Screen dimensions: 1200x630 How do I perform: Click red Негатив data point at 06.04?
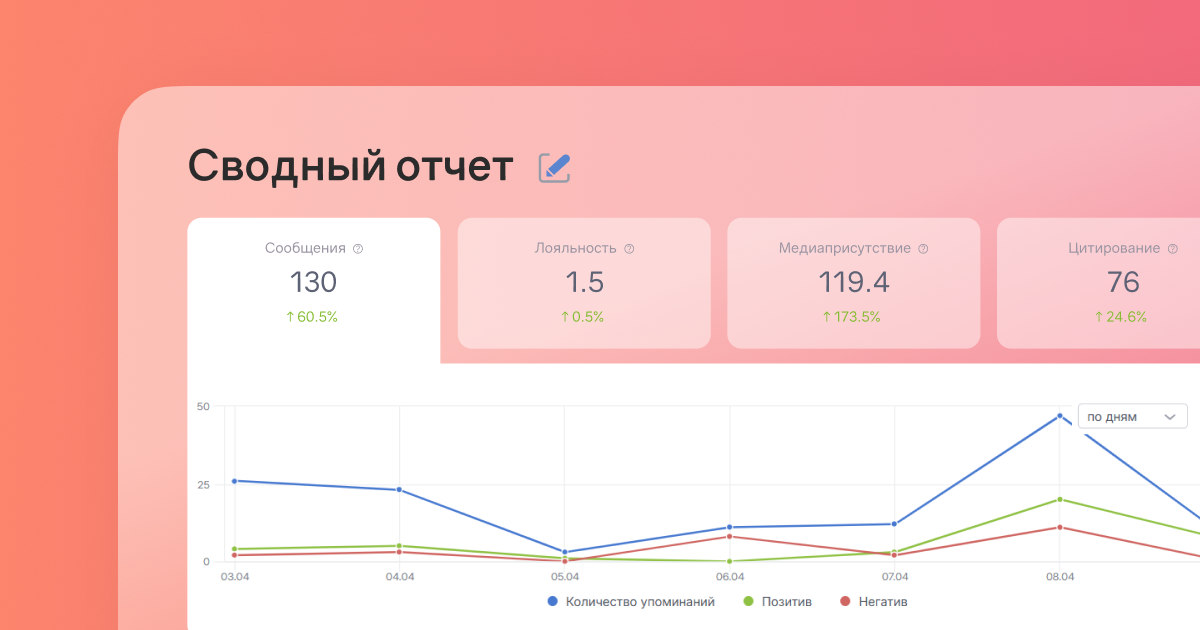730,537
